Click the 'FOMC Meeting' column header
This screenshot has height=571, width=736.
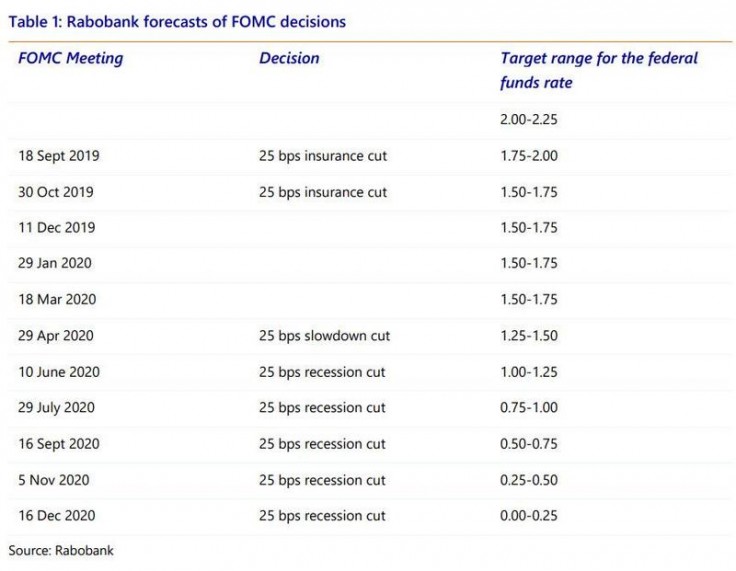click(x=71, y=58)
